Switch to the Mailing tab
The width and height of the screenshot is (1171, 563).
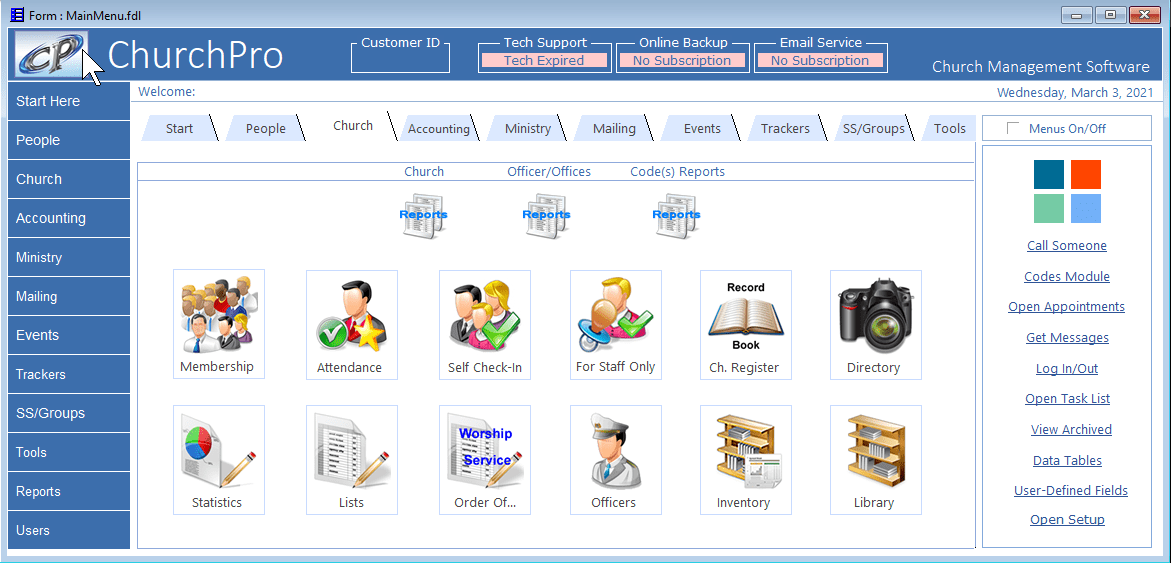[x=614, y=128]
